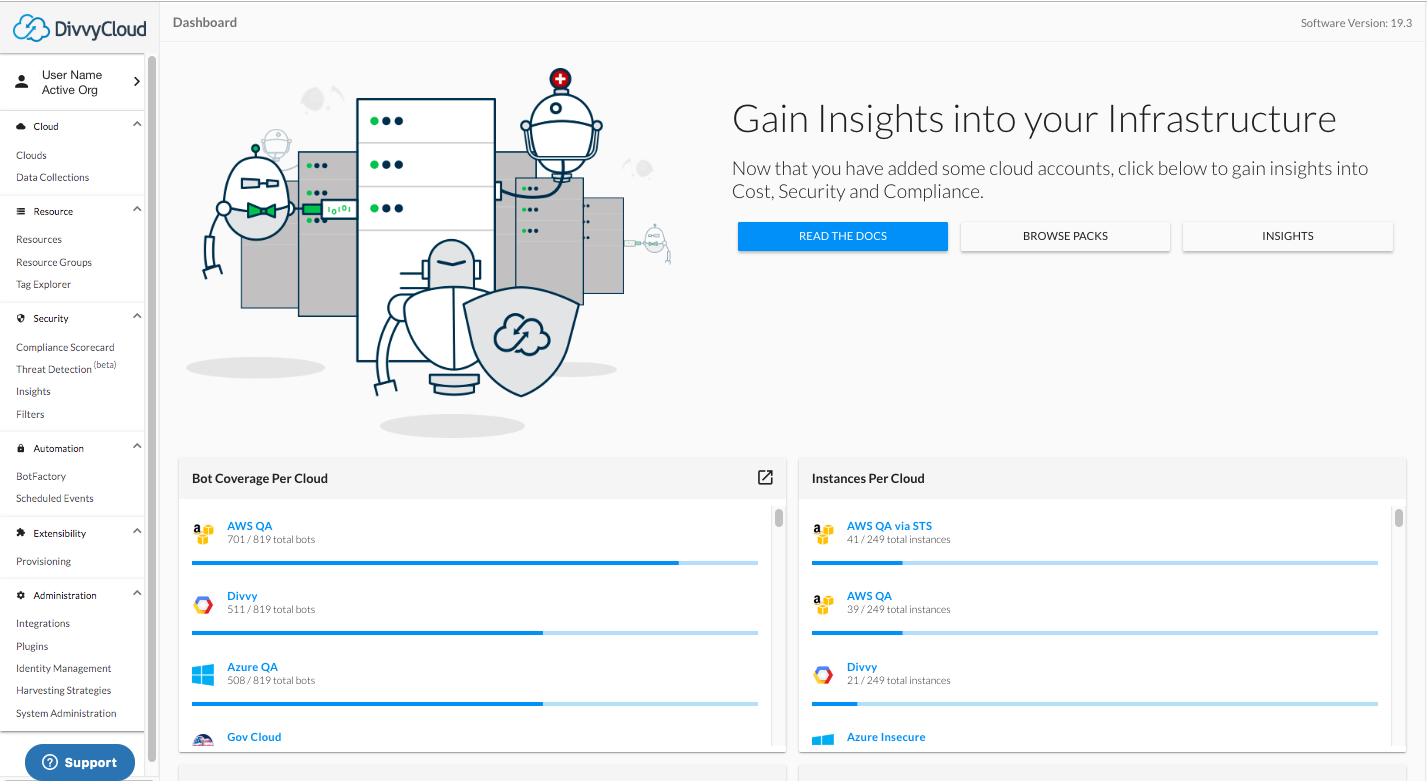Click the Gov Cloud flag icon

[x=203, y=741]
